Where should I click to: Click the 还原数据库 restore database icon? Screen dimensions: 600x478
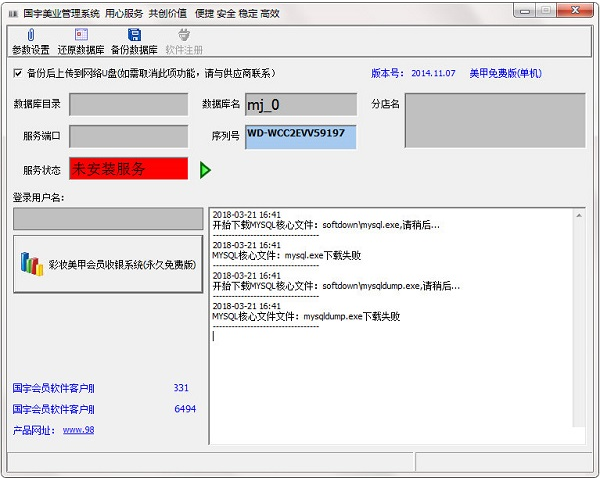(x=81, y=35)
